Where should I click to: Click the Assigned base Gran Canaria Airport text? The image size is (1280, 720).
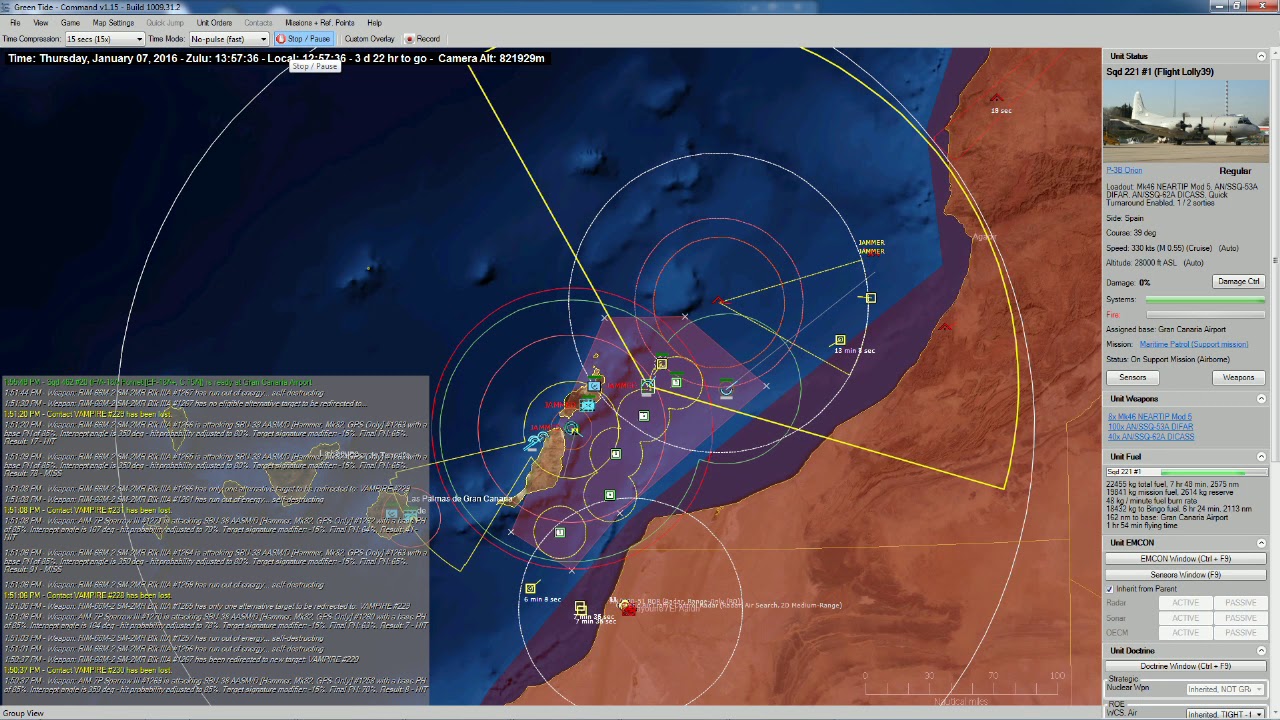pyautogui.click(x=1166, y=330)
